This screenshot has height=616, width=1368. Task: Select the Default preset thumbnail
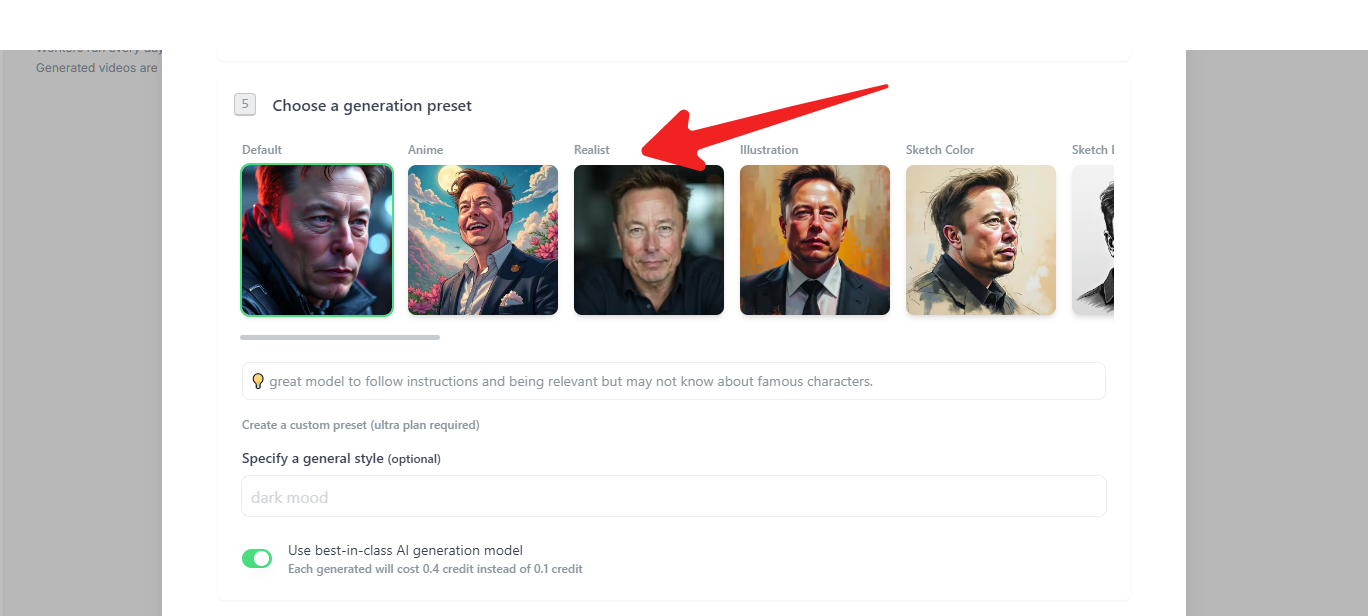[x=317, y=240]
